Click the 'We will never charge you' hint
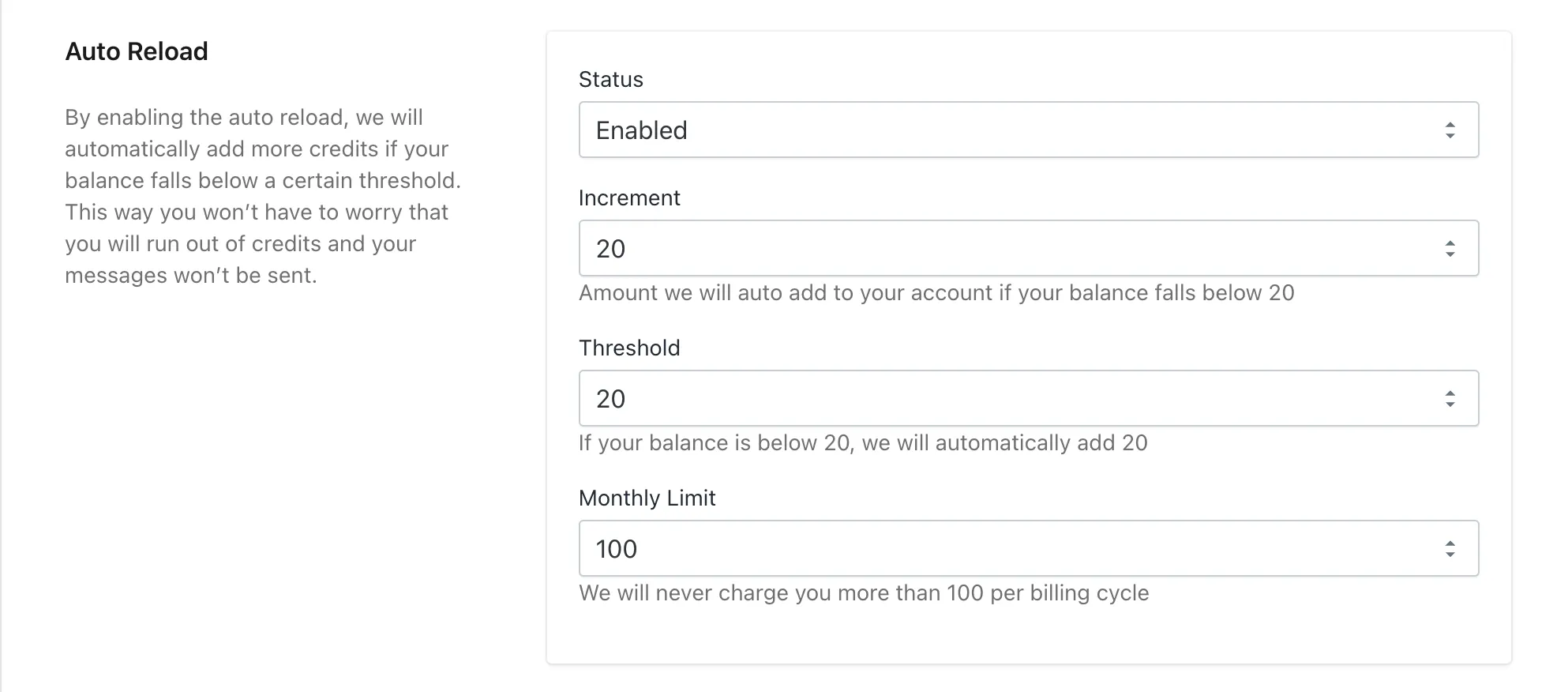This screenshot has width=1568, height=692. tap(864, 593)
